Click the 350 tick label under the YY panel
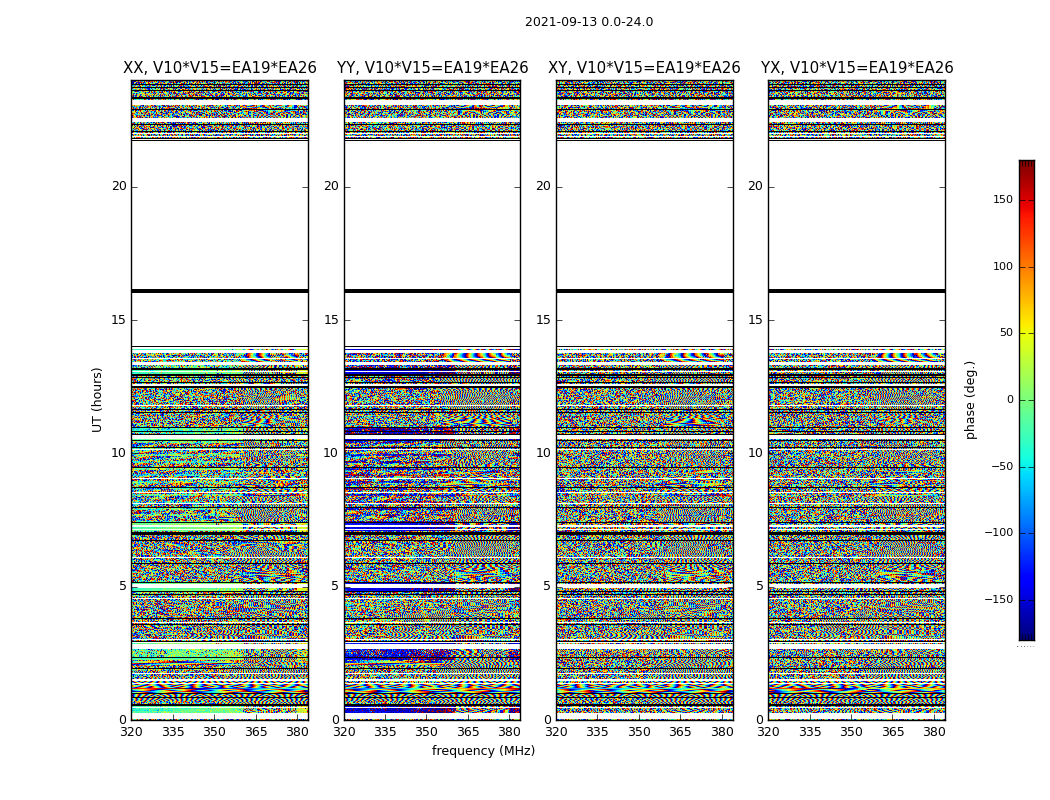Screen dimensions: 1050x800 [427, 732]
